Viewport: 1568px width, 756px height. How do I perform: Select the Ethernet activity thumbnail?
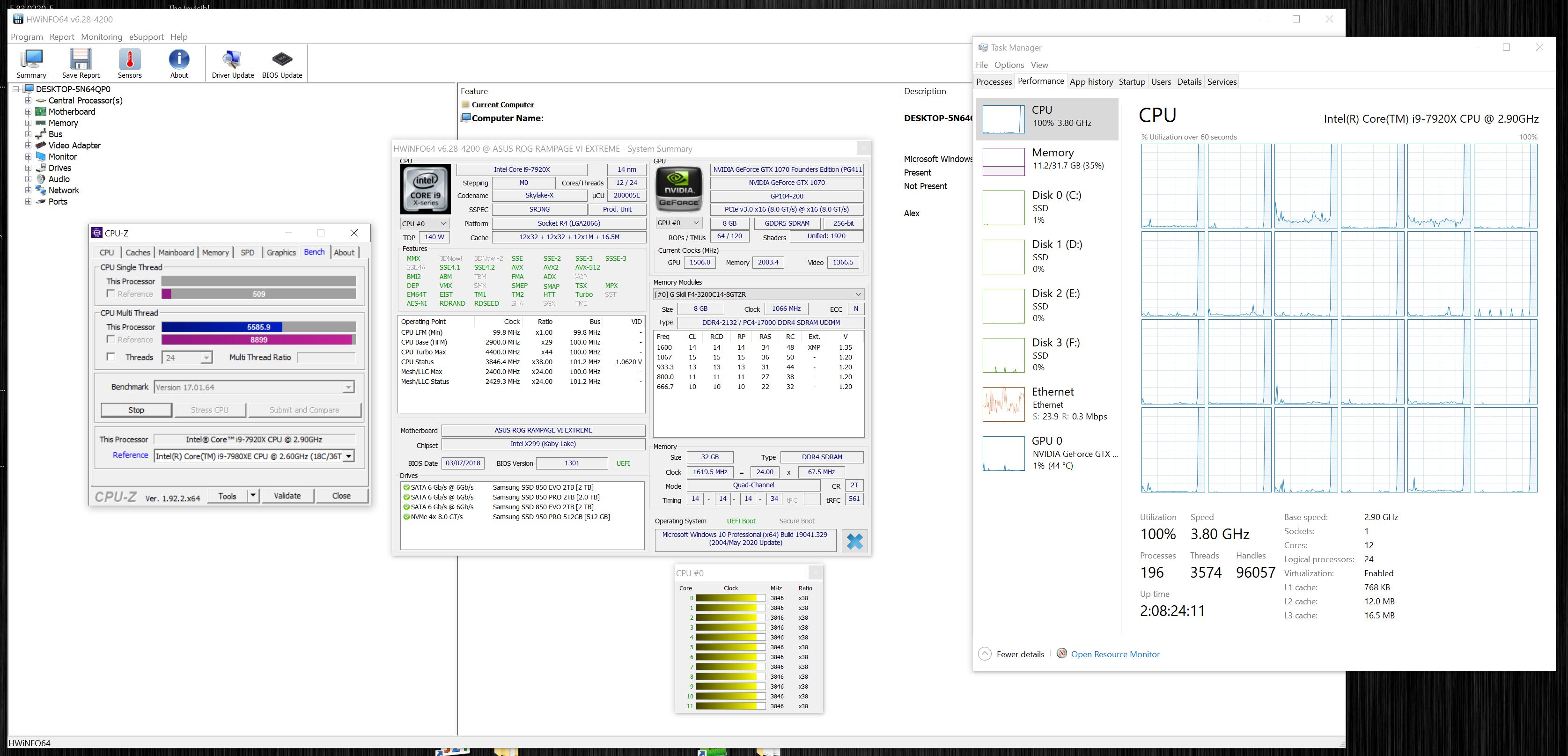pos(1003,404)
